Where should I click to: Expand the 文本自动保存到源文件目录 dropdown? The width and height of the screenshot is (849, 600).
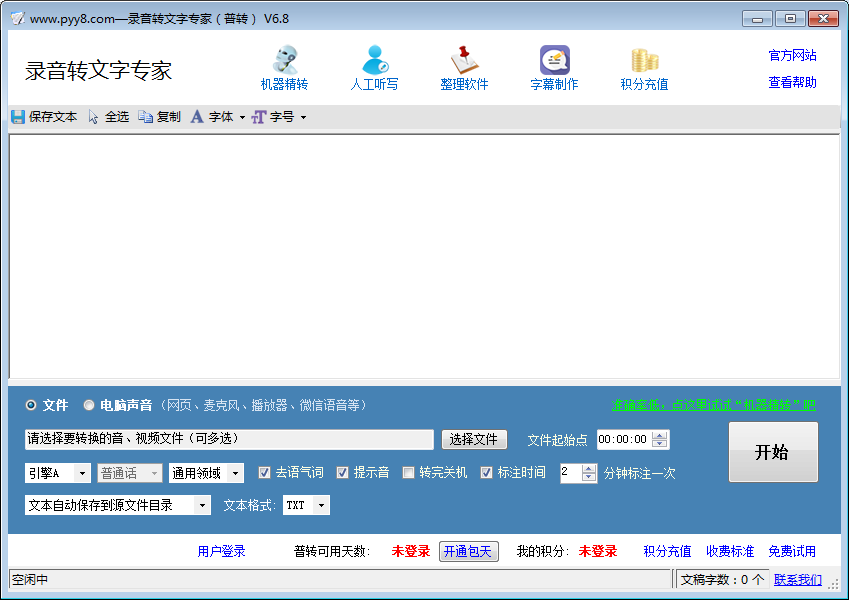[202, 505]
